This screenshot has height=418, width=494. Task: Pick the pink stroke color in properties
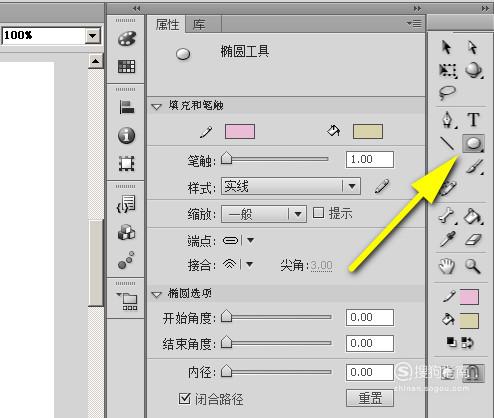(240, 132)
